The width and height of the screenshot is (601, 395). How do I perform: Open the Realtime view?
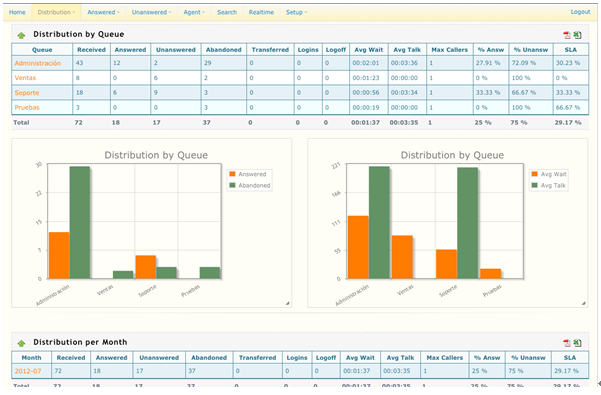pyautogui.click(x=261, y=12)
